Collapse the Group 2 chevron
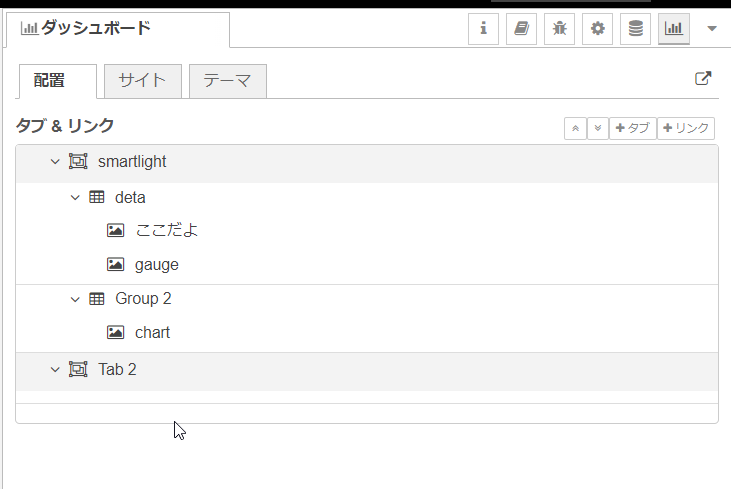 pyautogui.click(x=75, y=299)
